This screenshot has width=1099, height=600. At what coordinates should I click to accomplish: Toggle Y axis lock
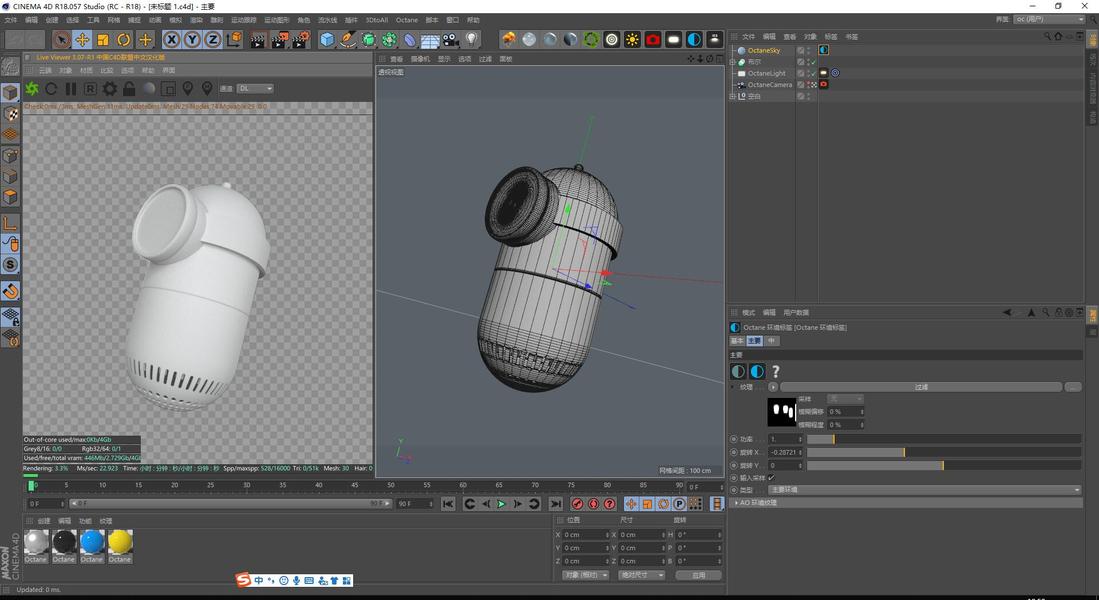click(192, 40)
